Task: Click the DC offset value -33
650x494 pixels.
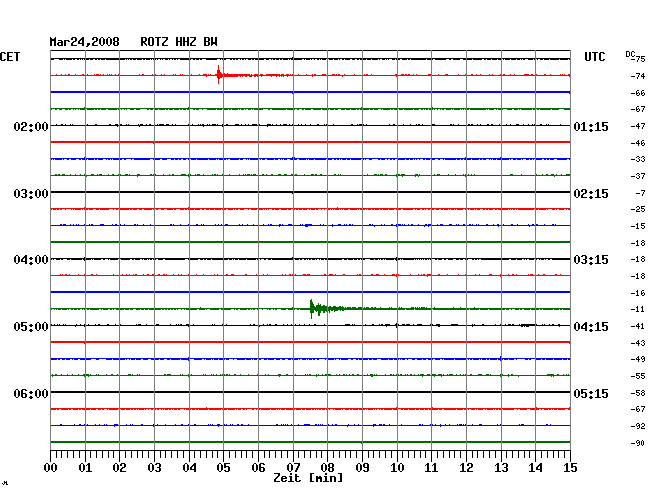Action: point(638,159)
